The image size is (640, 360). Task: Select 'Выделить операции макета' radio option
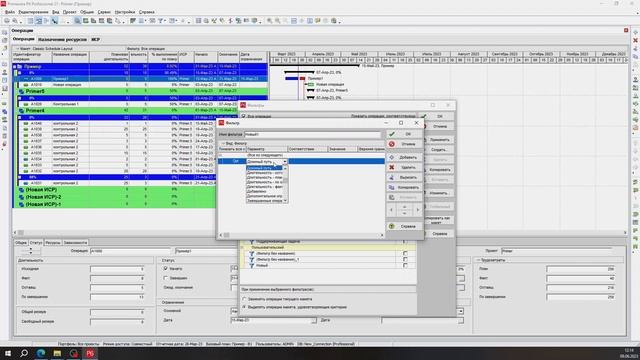click(x=244, y=307)
